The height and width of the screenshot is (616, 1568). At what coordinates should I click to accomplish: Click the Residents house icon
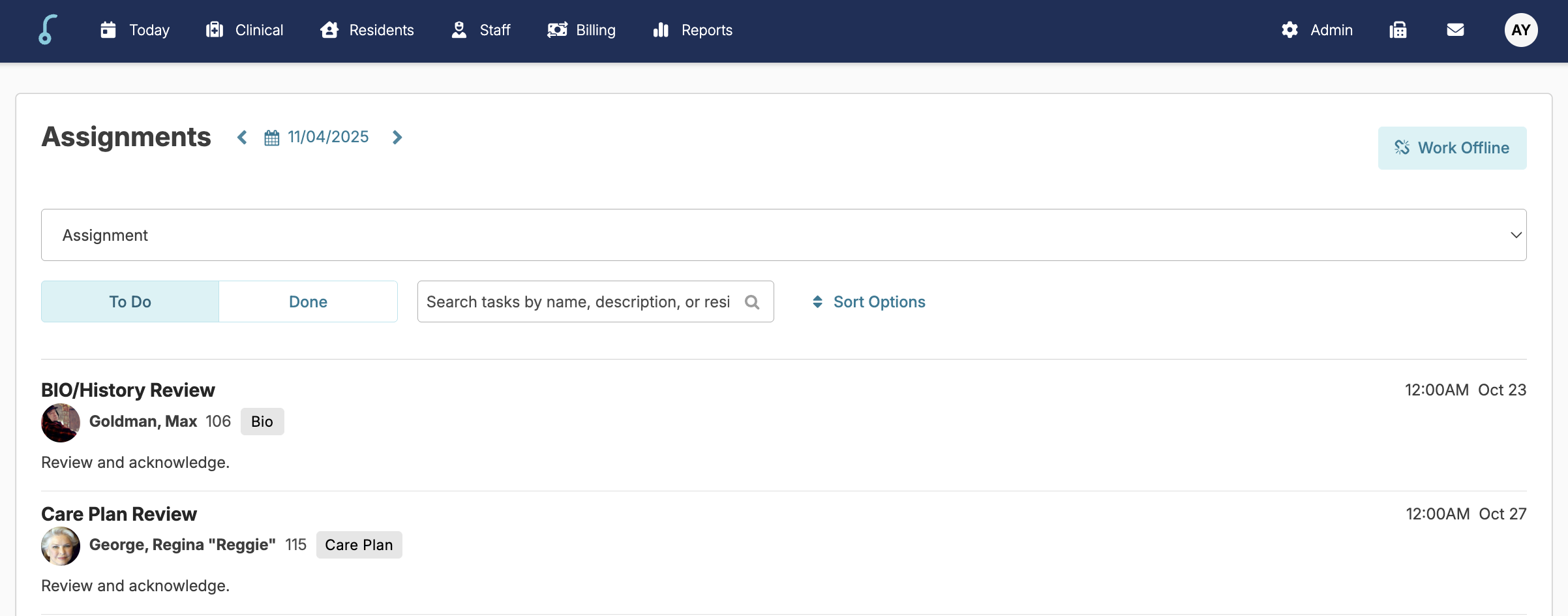click(x=329, y=30)
